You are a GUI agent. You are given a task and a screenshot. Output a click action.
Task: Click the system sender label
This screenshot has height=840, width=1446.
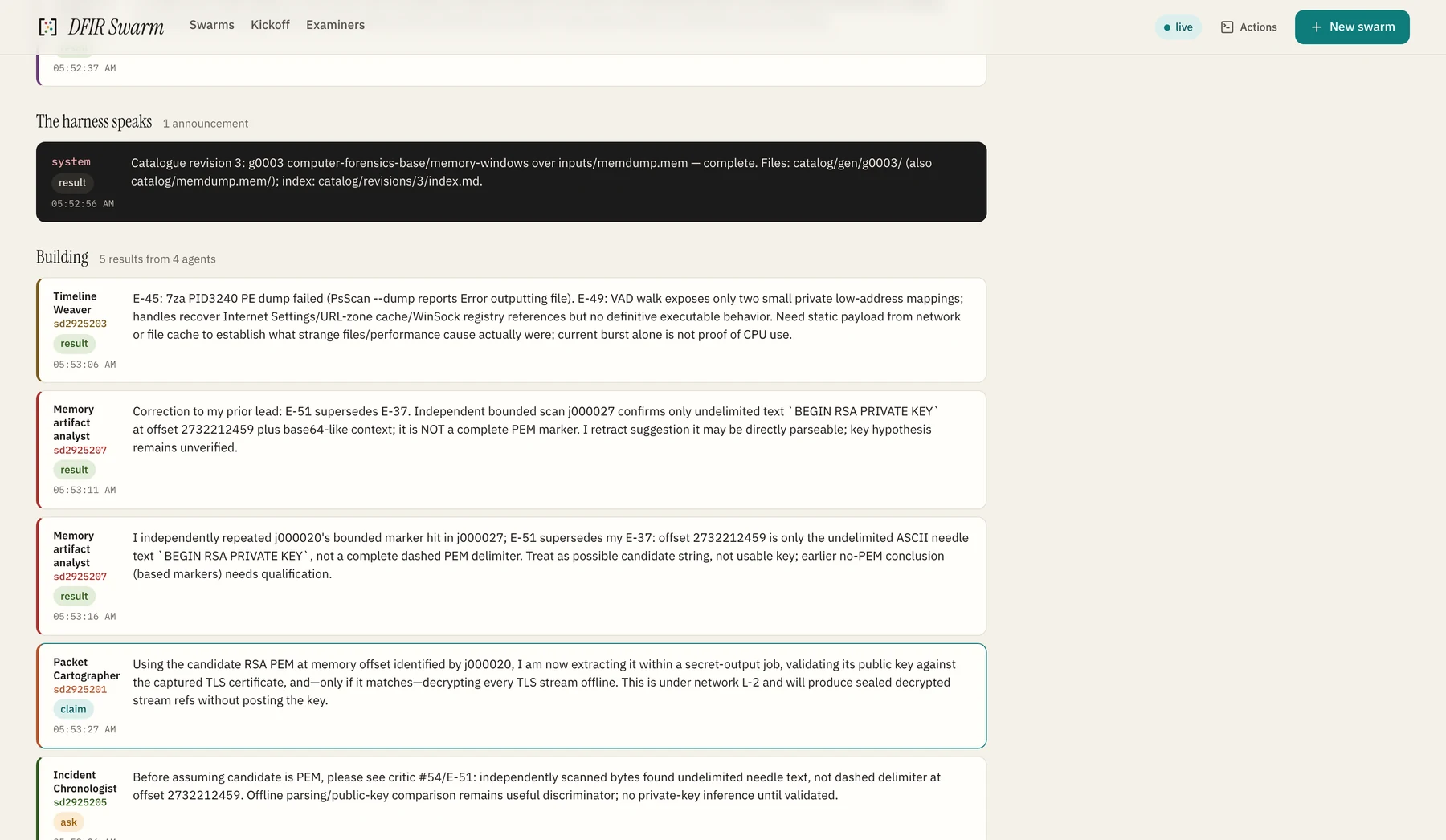point(71,162)
